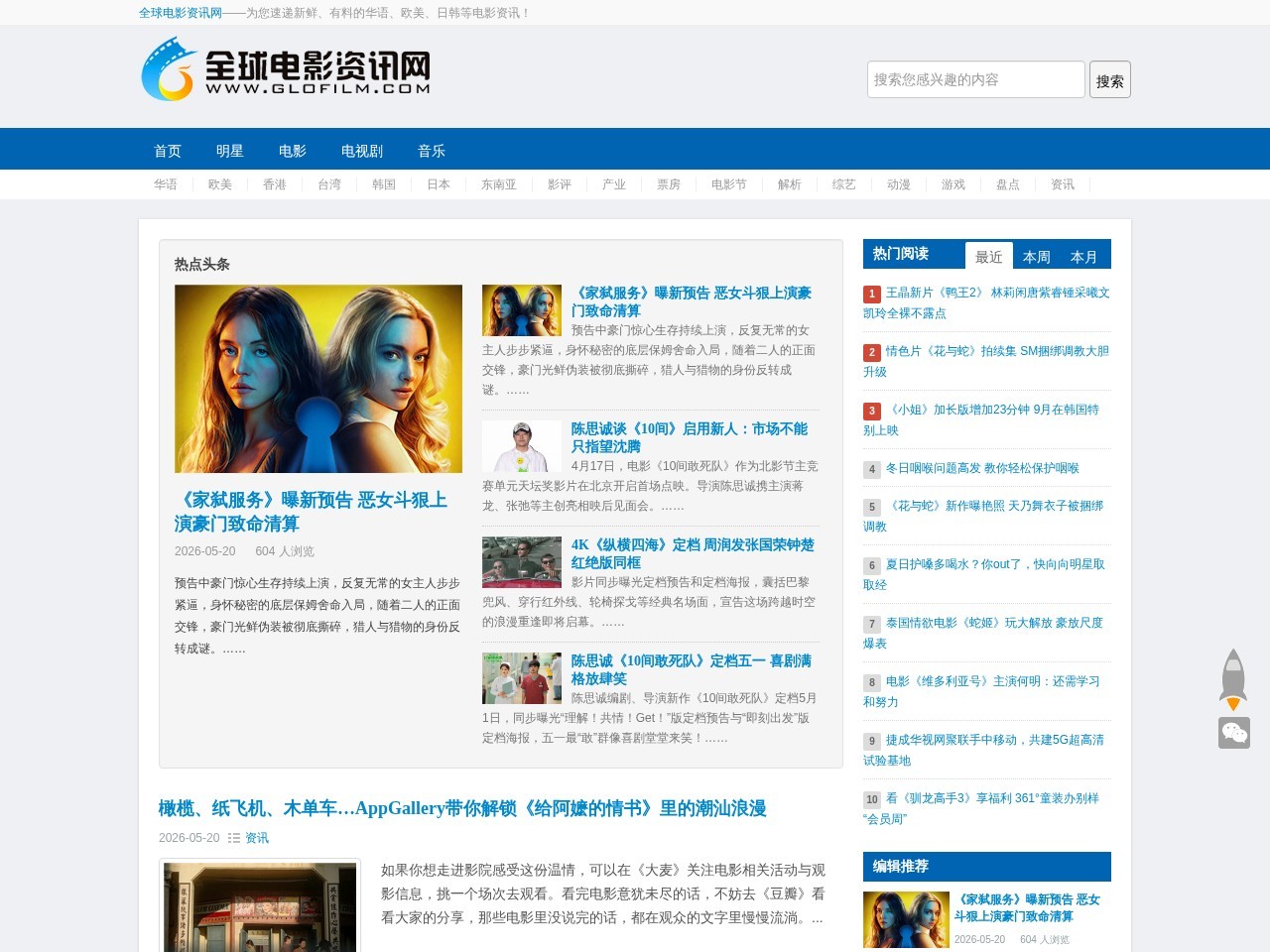
Task: Focus the search input field
Action: (x=976, y=79)
